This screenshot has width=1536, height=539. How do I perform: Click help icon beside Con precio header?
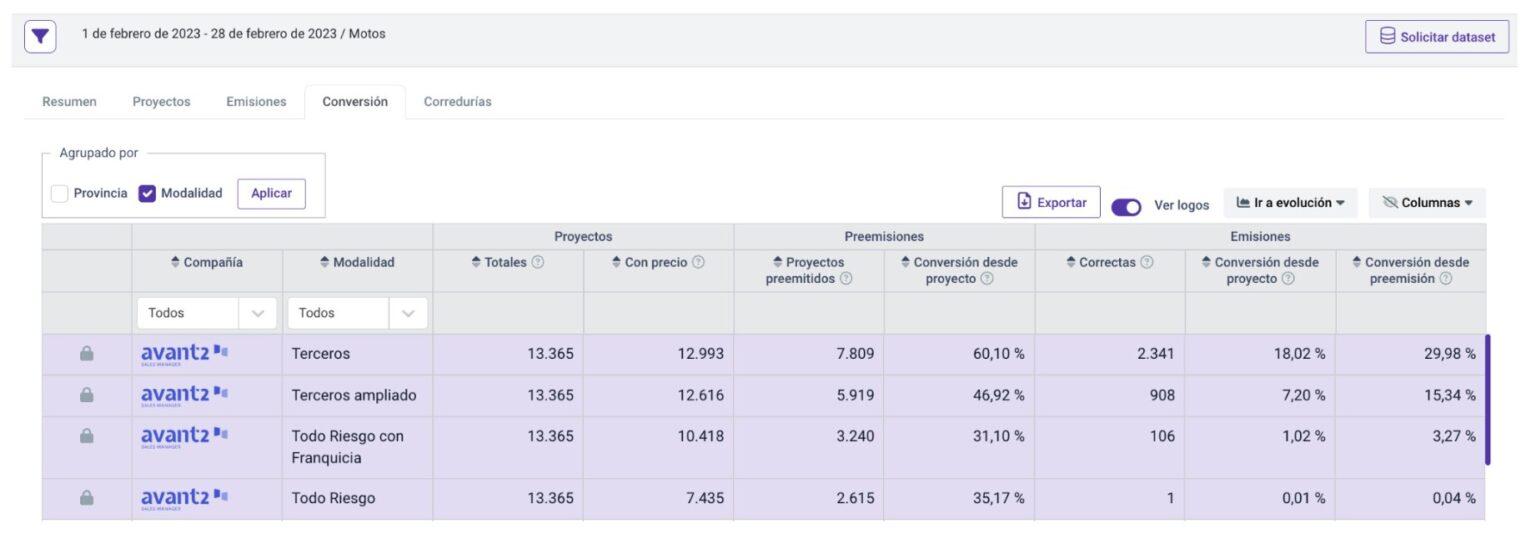tap(698, 263)
